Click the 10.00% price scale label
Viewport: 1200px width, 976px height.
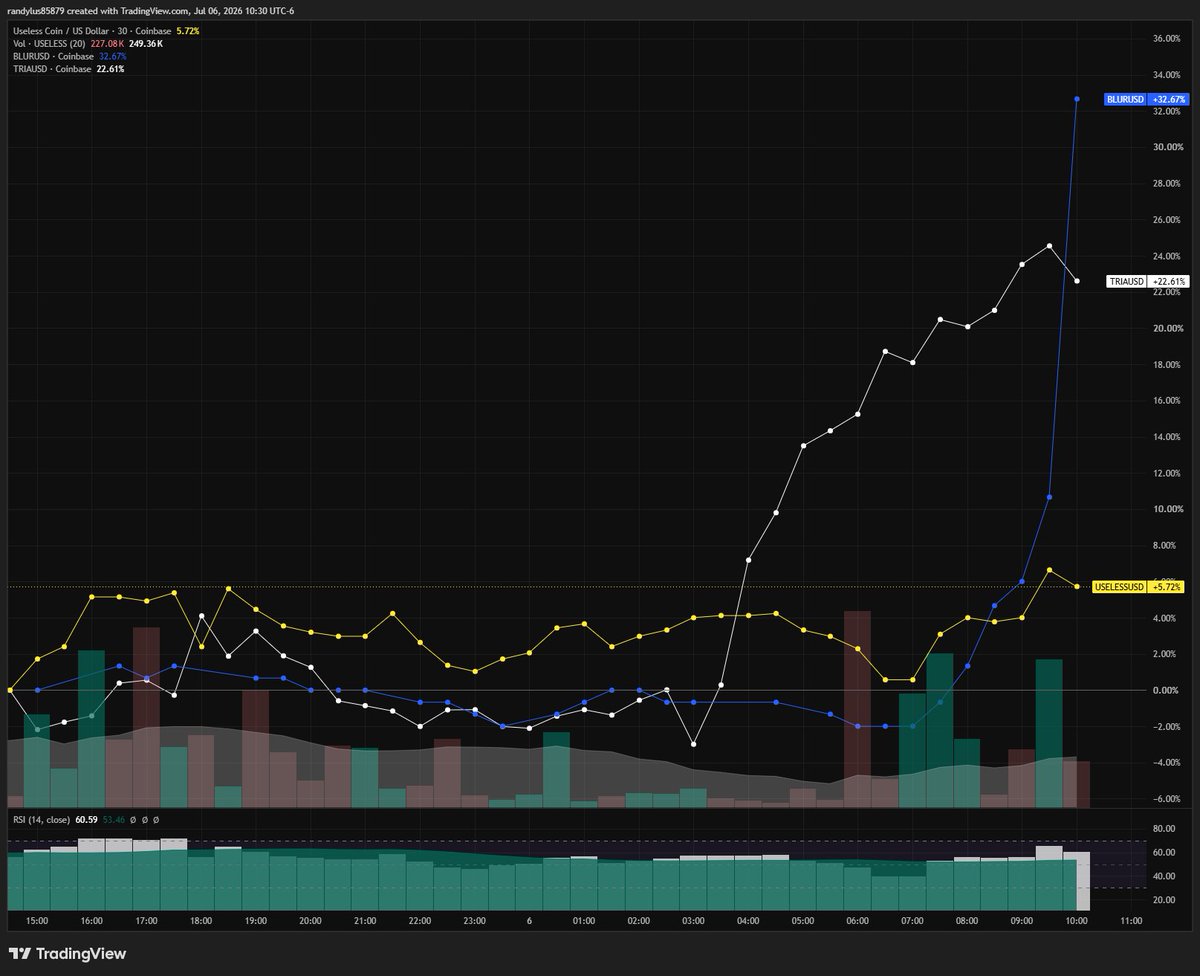[x=1168, y=509]
